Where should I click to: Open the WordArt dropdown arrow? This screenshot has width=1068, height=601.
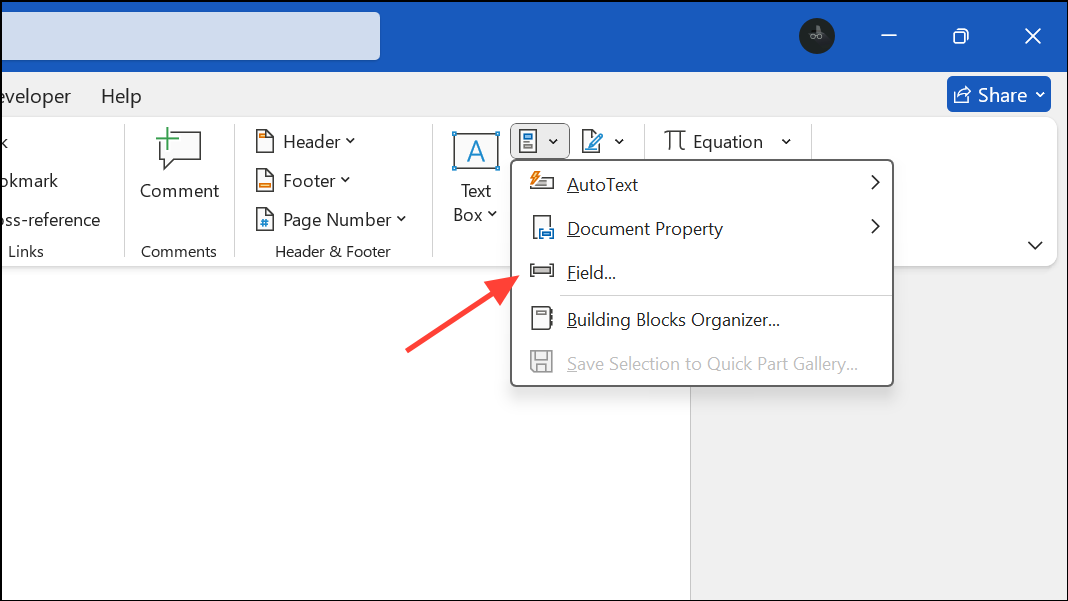click(618, 141)
